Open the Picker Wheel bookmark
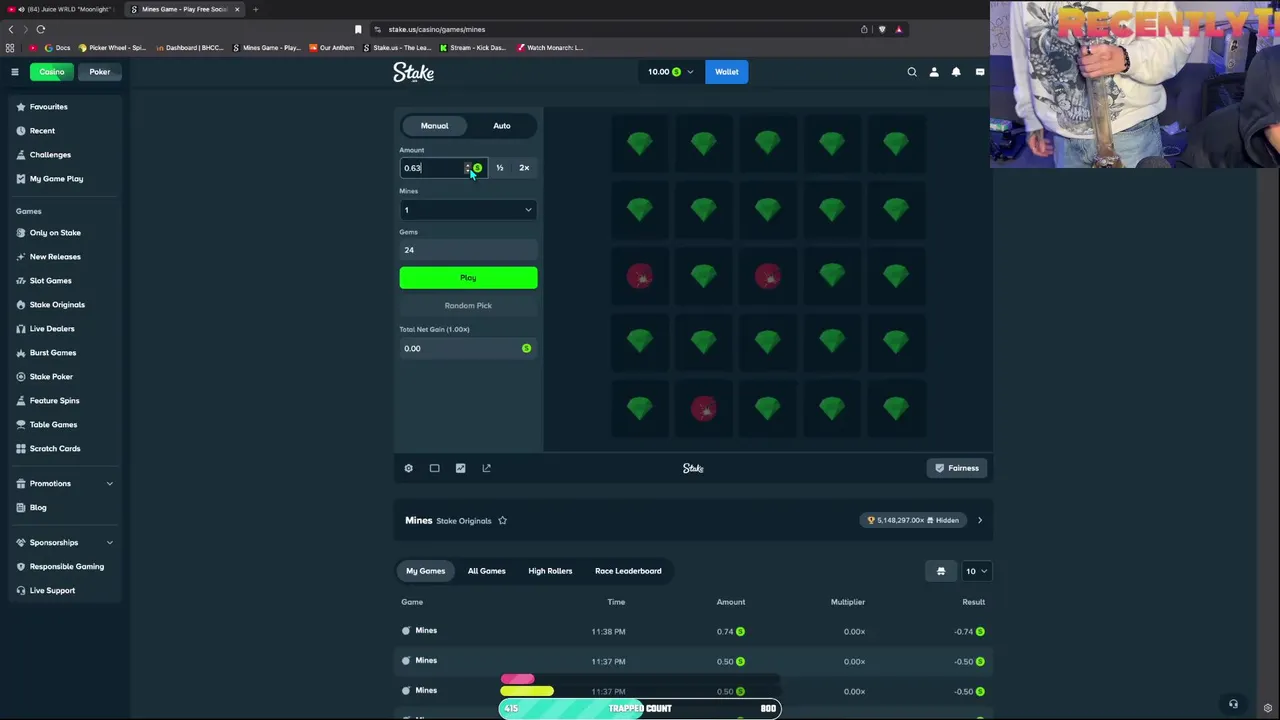 [x=112, y=47]
